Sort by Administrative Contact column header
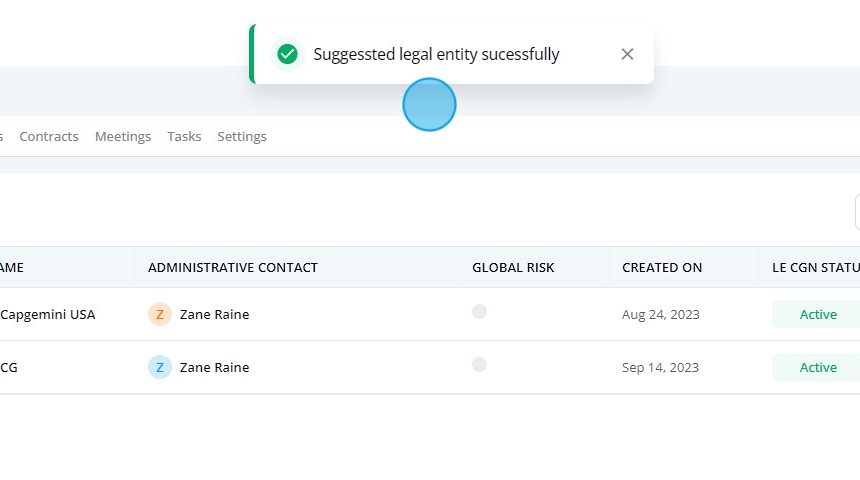This screenshot has height=480, width=860. 233,267
